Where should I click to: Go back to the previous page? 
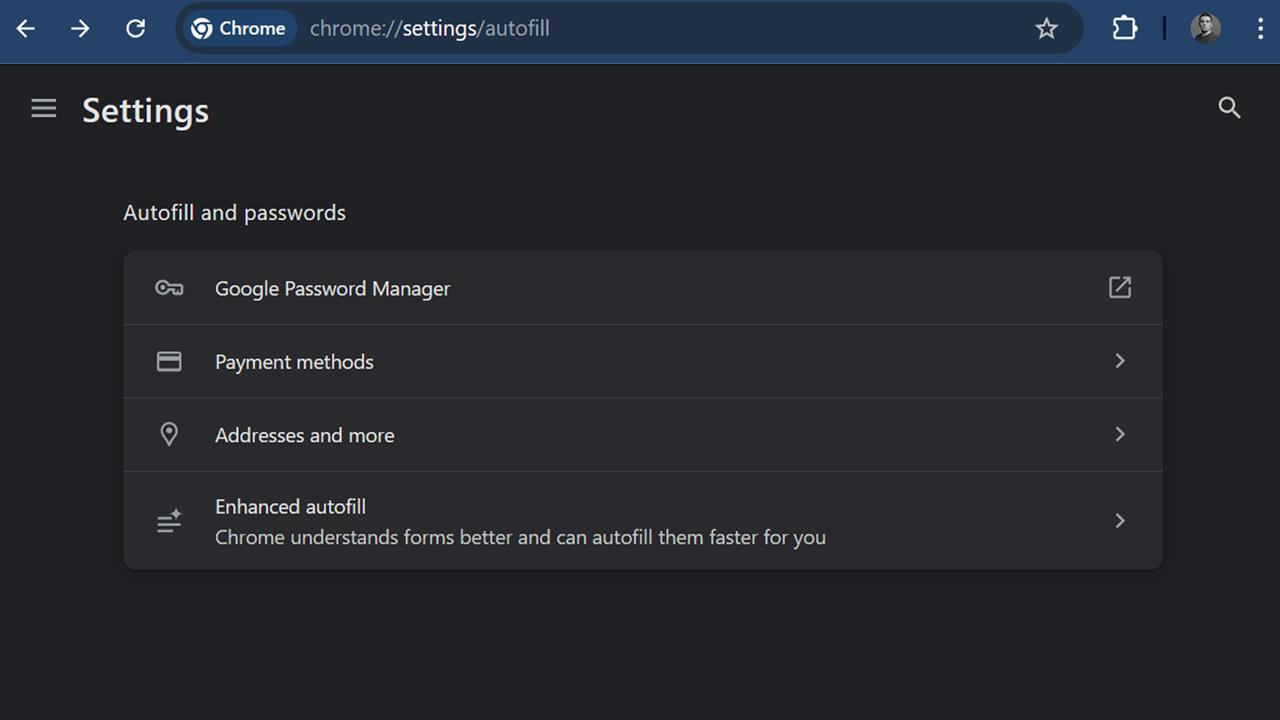pos(26,28)
